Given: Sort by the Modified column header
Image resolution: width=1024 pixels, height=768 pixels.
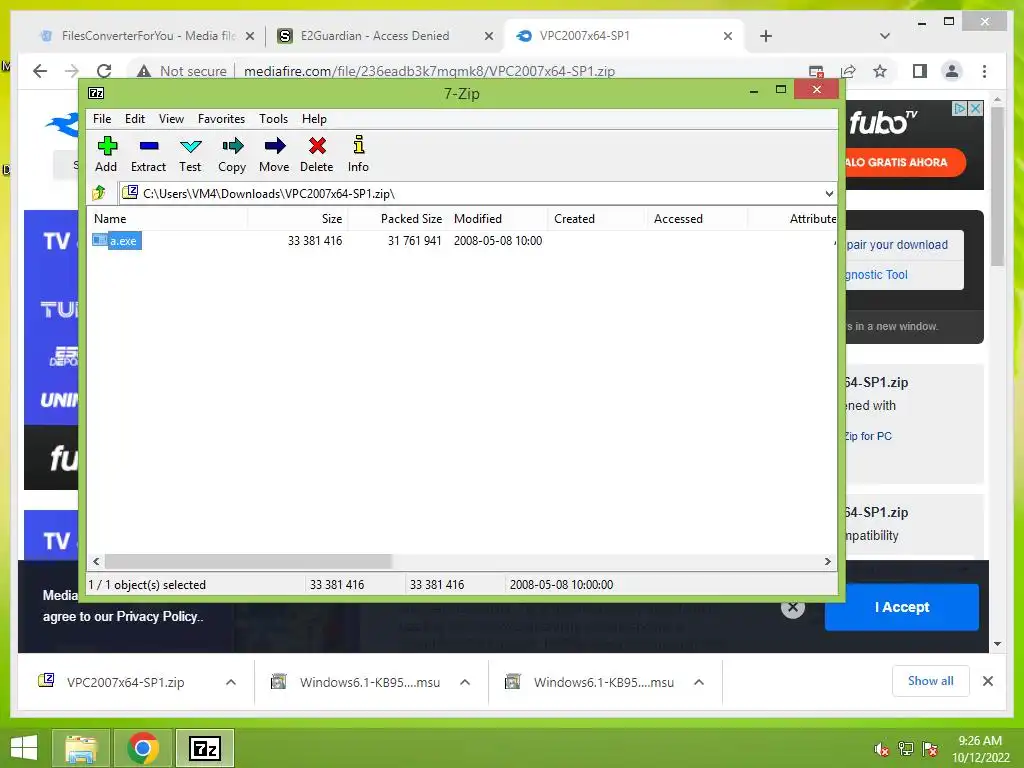Looking at the screenshot, I should click(x=498, y=219).
